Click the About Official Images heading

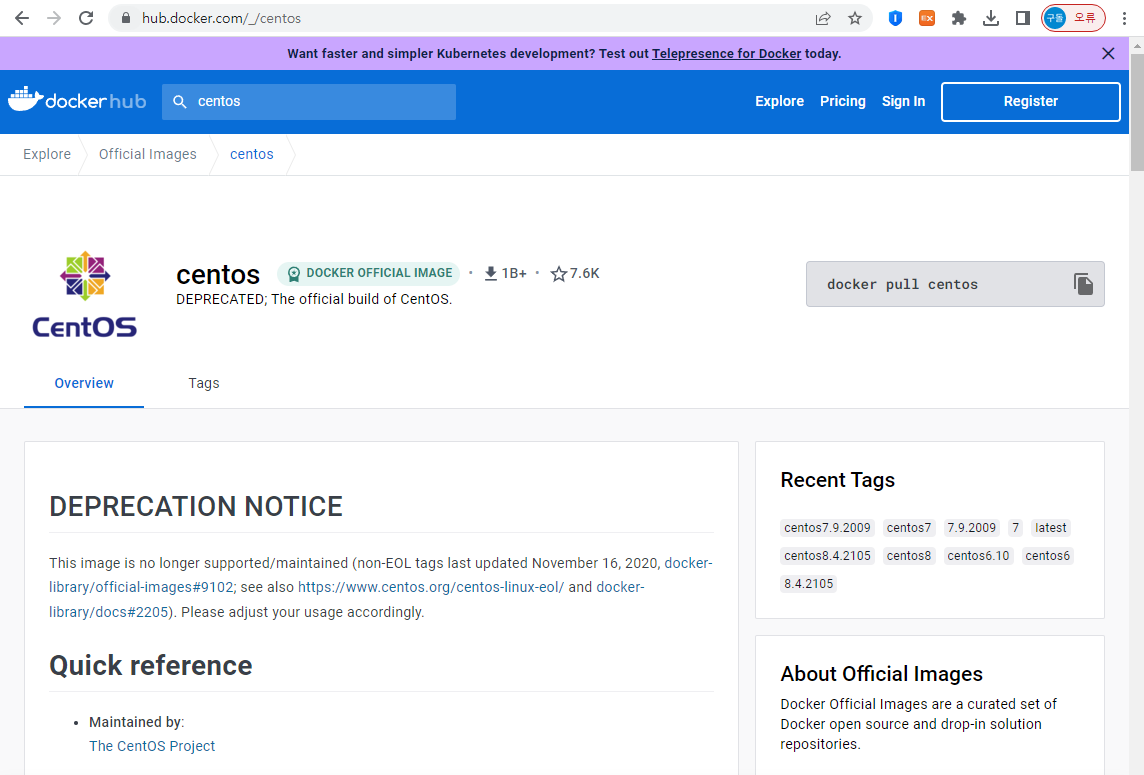point(881,674)
